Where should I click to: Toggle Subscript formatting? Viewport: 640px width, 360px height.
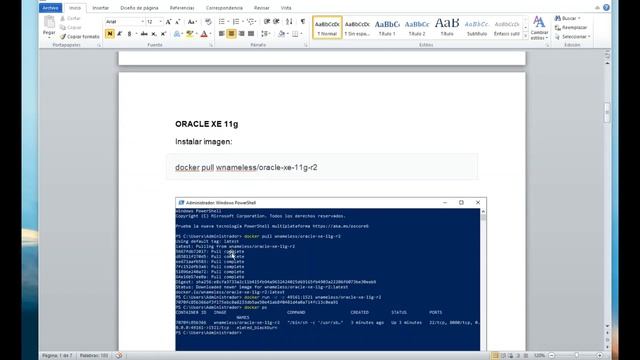153,34
